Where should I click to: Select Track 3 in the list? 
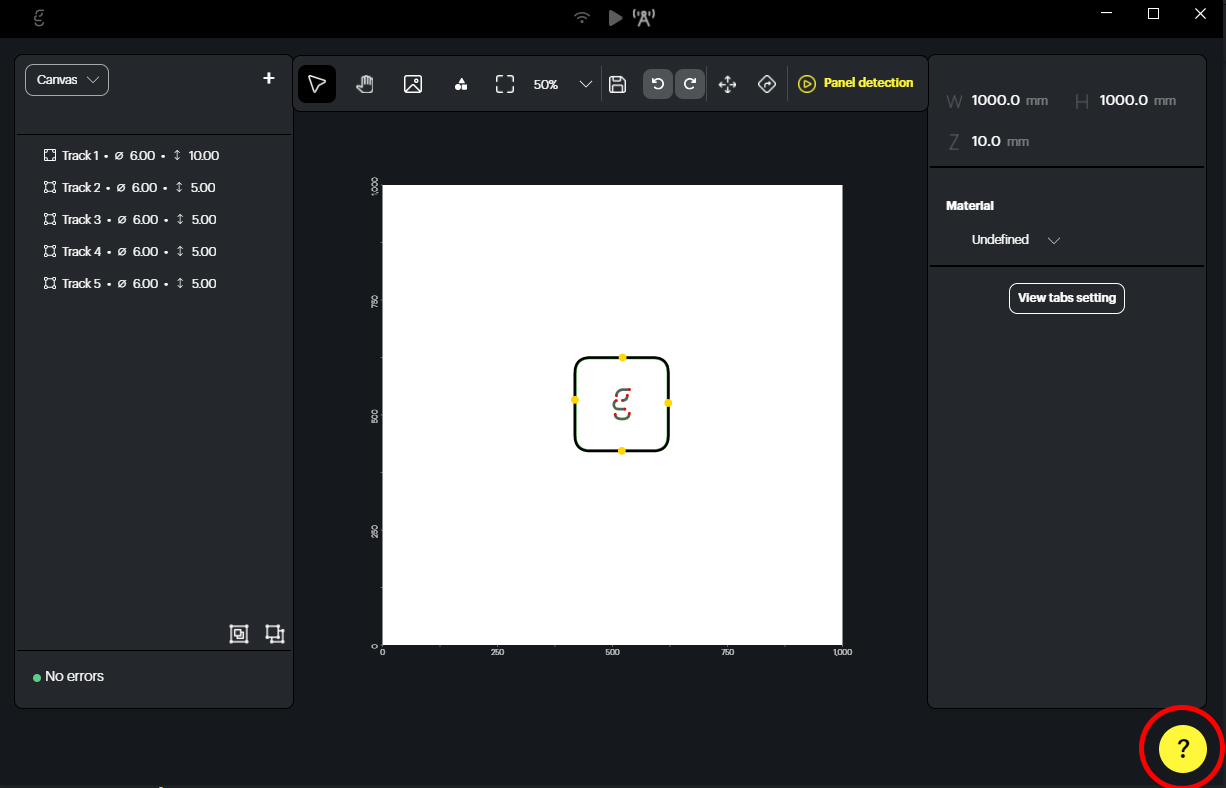click(131, 220)
